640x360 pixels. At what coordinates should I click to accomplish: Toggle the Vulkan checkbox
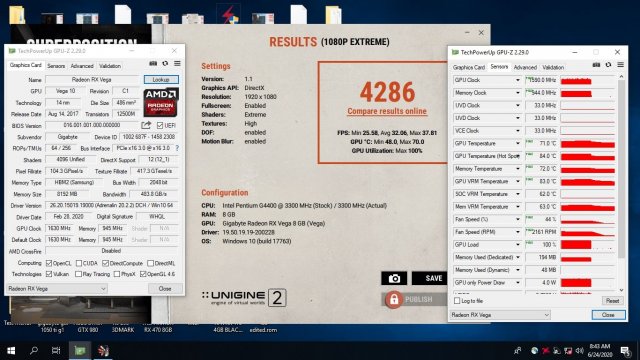[49, 274]
